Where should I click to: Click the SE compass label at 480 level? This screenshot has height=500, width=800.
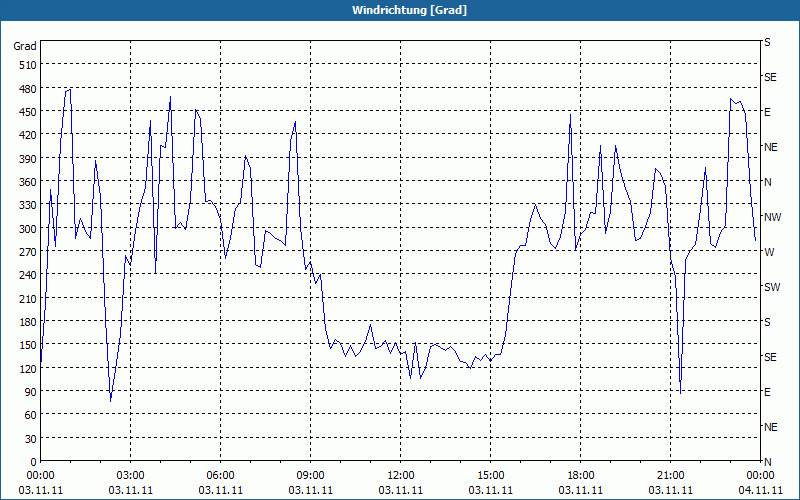770,78
